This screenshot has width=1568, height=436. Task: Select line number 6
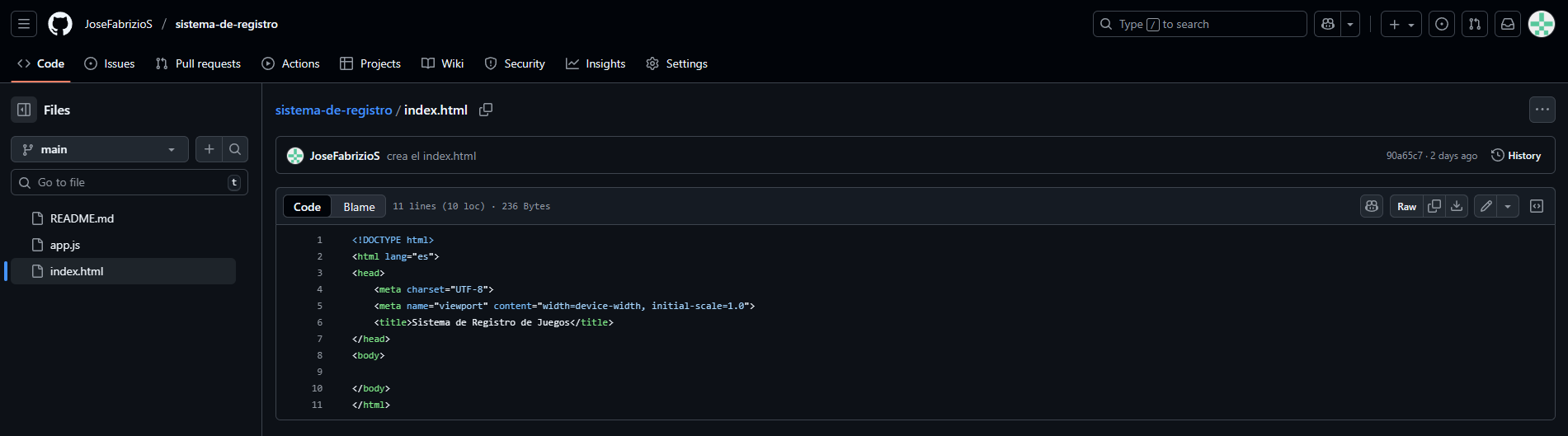pos(320,322)
